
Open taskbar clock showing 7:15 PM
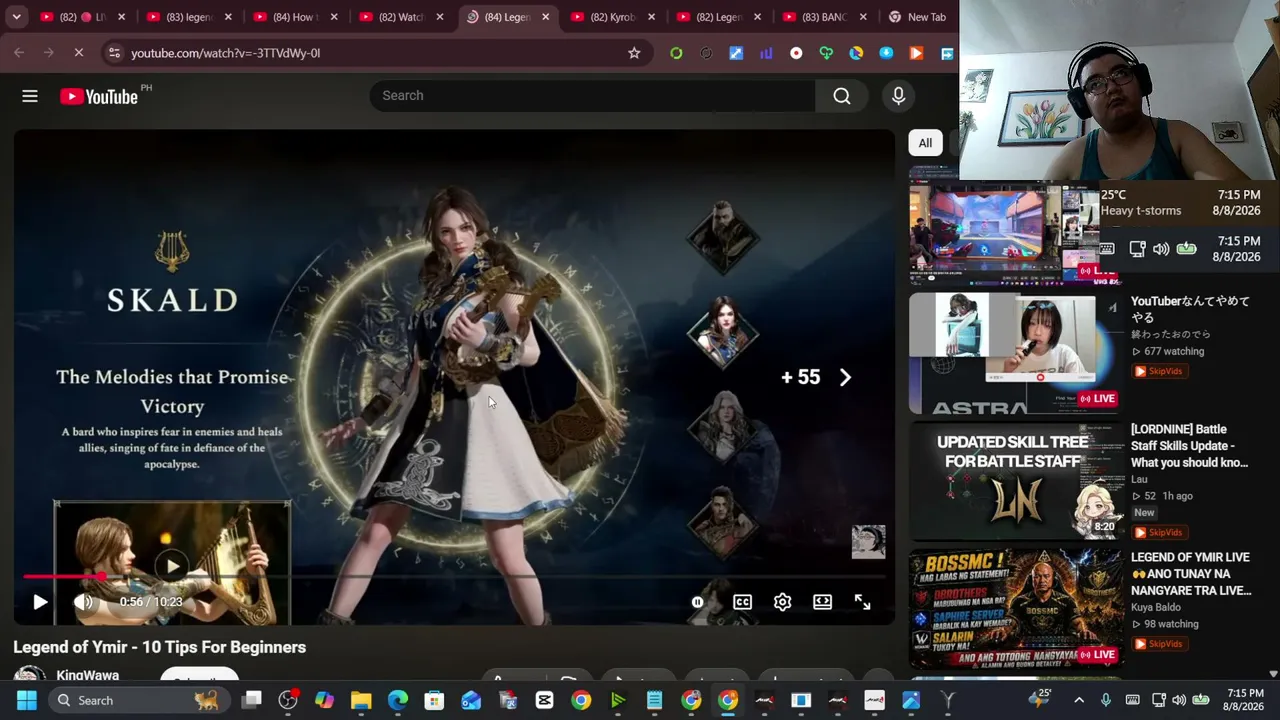[x=1245, y=700]
